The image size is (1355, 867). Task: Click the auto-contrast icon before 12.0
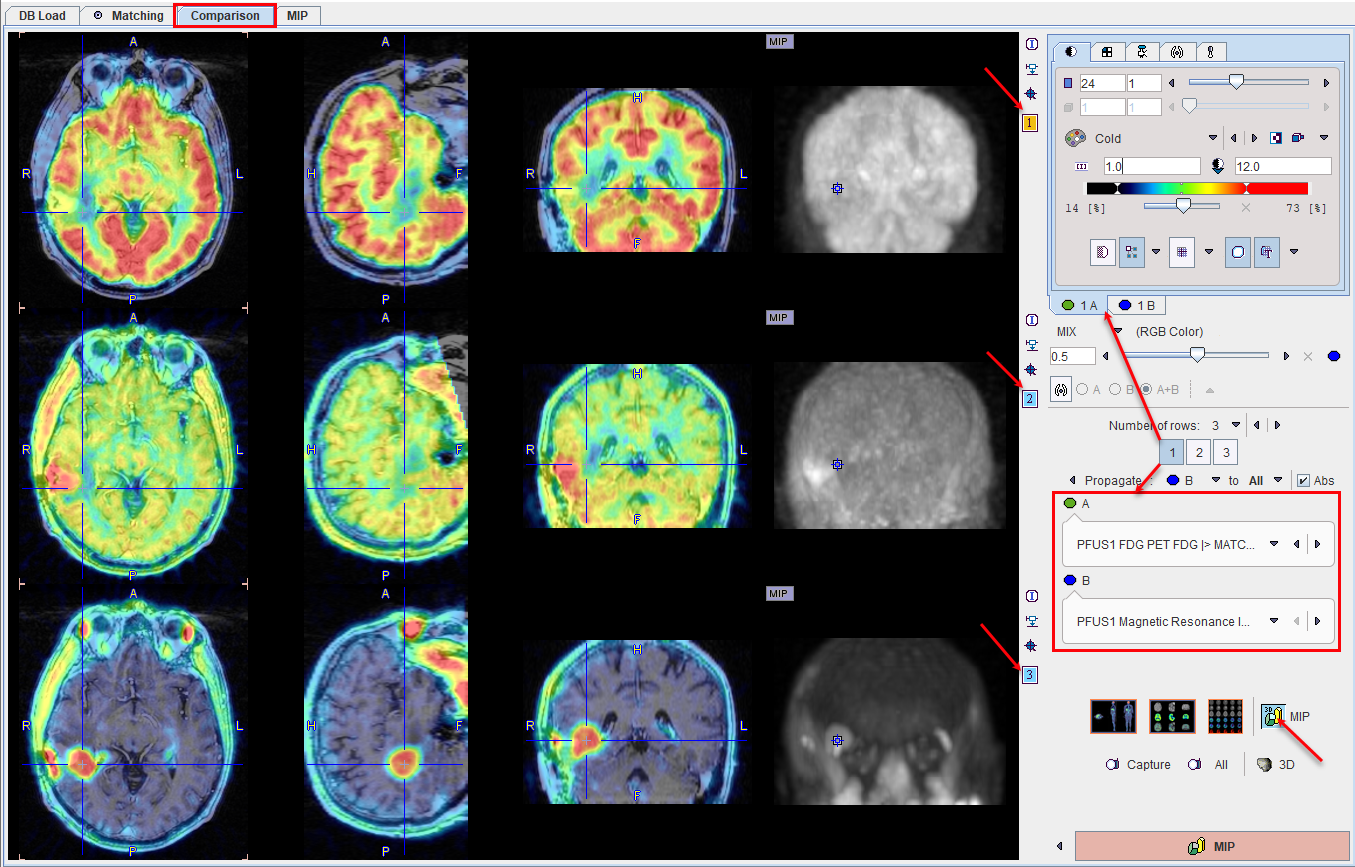1220,166
